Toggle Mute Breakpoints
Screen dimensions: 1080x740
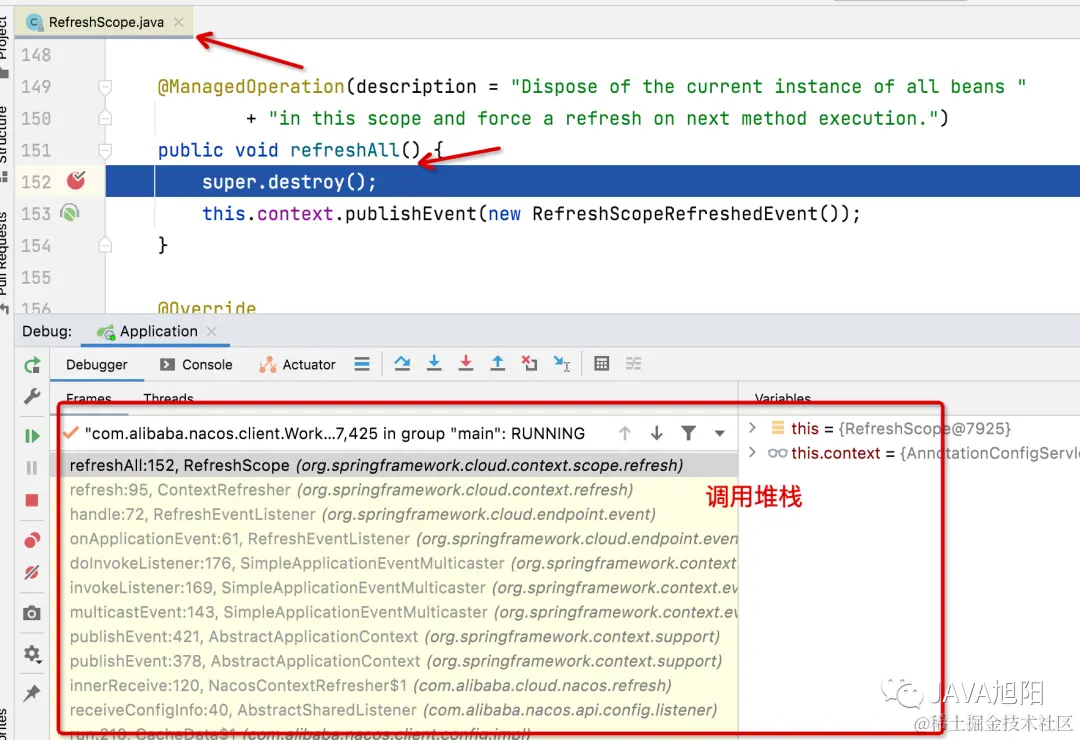pos(32,573)
